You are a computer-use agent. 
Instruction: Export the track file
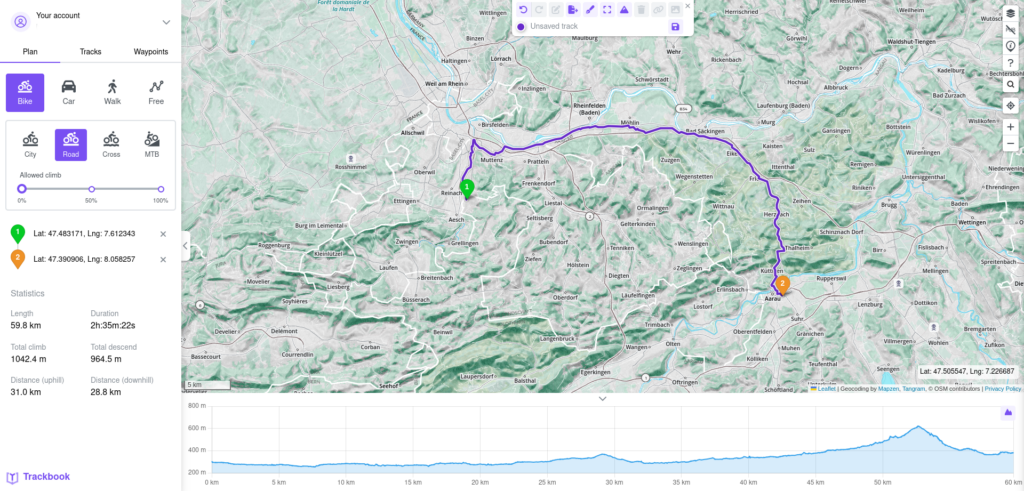pos(573,10)
